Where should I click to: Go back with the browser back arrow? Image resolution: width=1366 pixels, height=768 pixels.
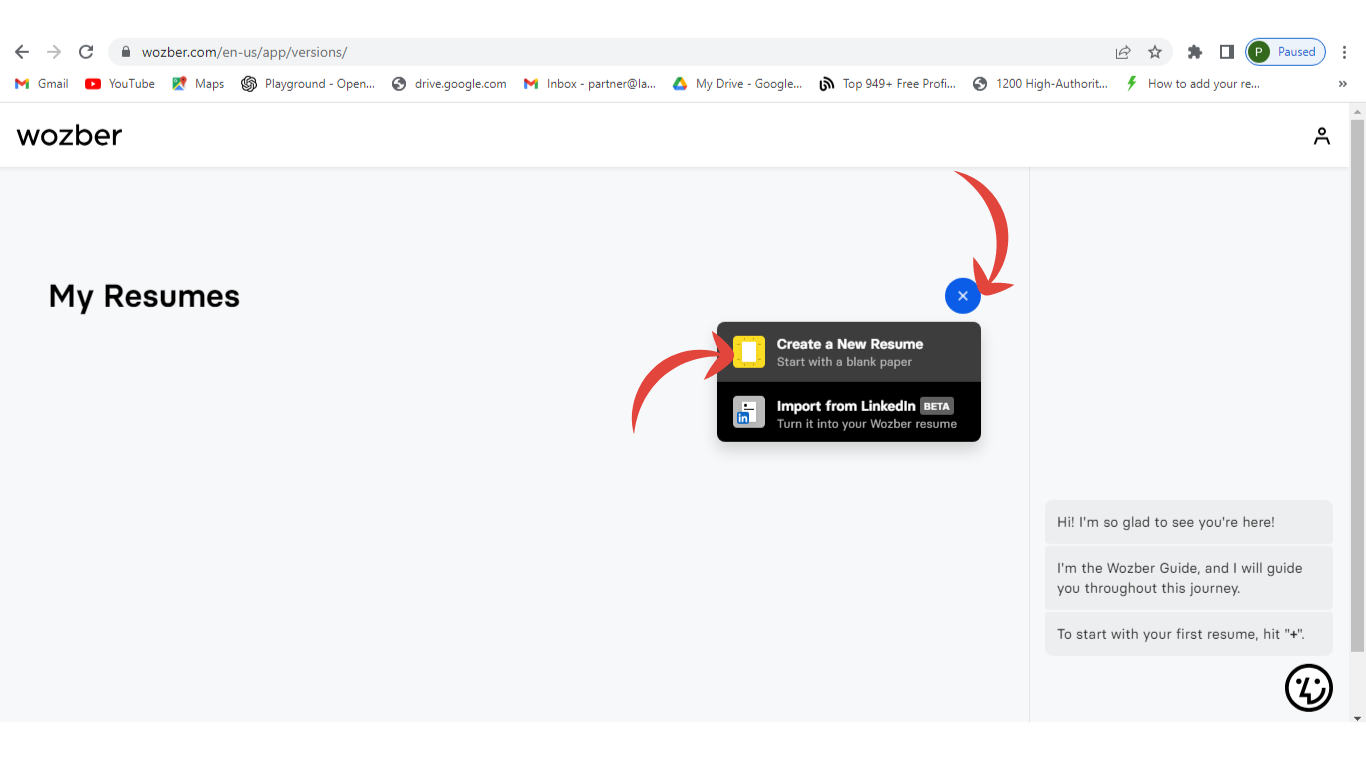coord(22,52)
